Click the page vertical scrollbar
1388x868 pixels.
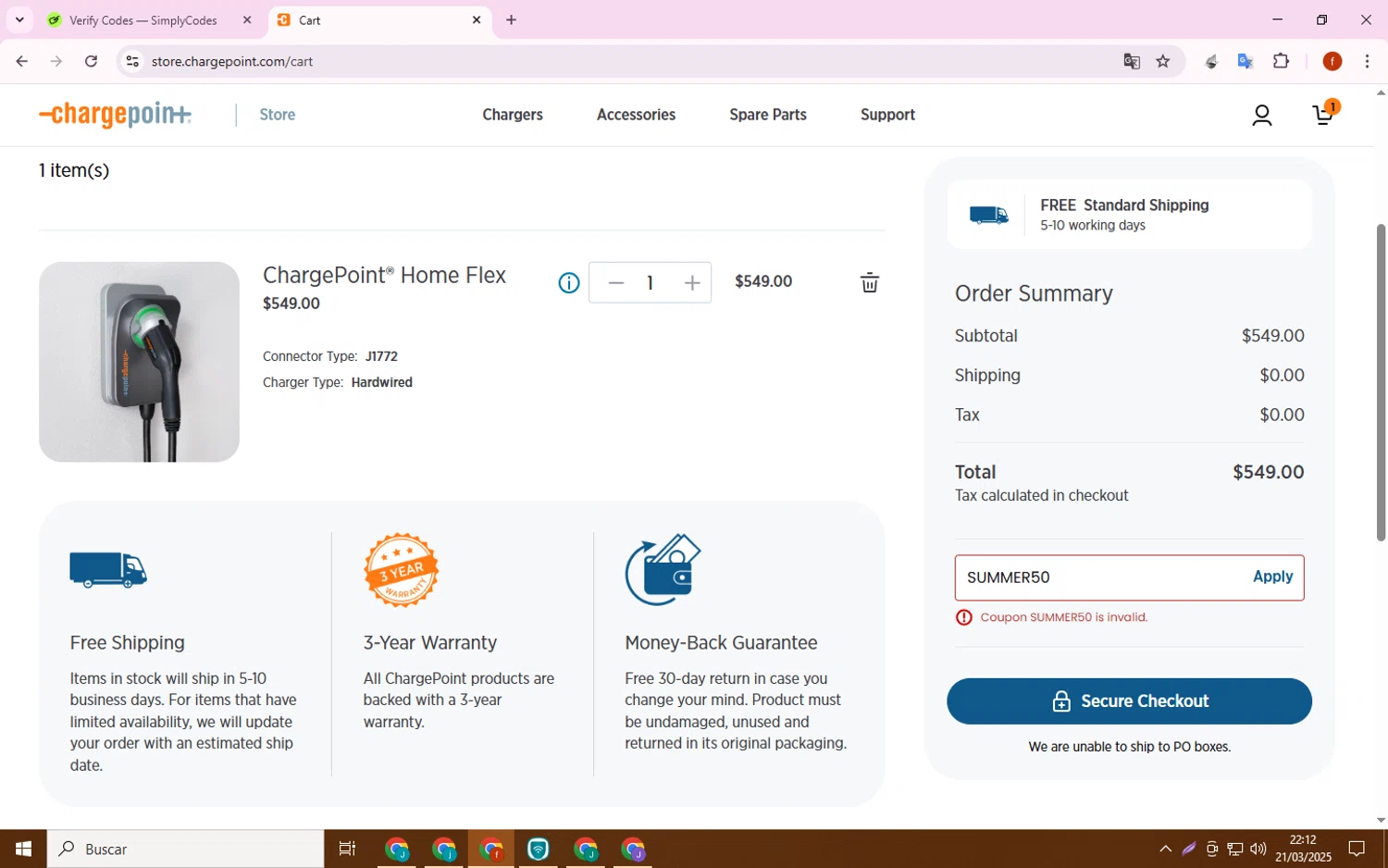(1381, 382)
